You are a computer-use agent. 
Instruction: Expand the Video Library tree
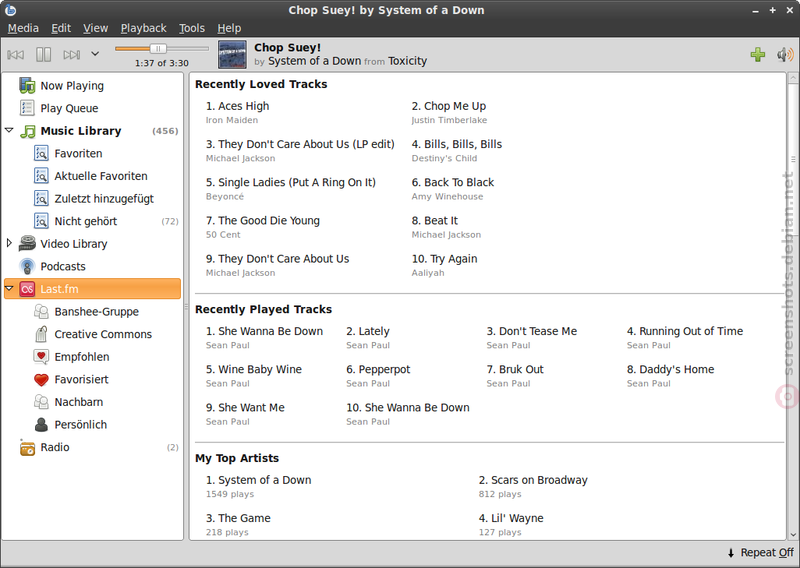click(9, 243)
